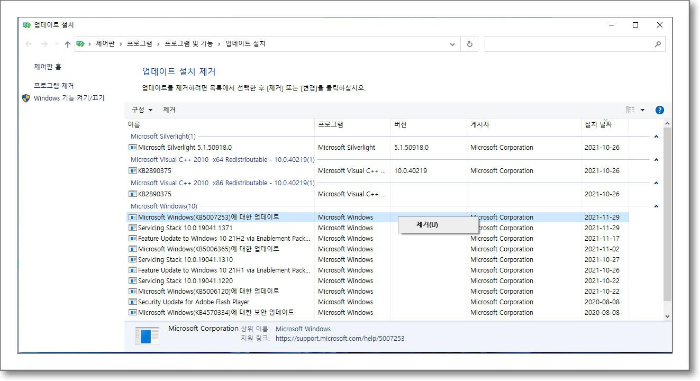Screen dimensions: 700x381
Task: Click the shield icon beside Windows features link
Action: point(26,98)
